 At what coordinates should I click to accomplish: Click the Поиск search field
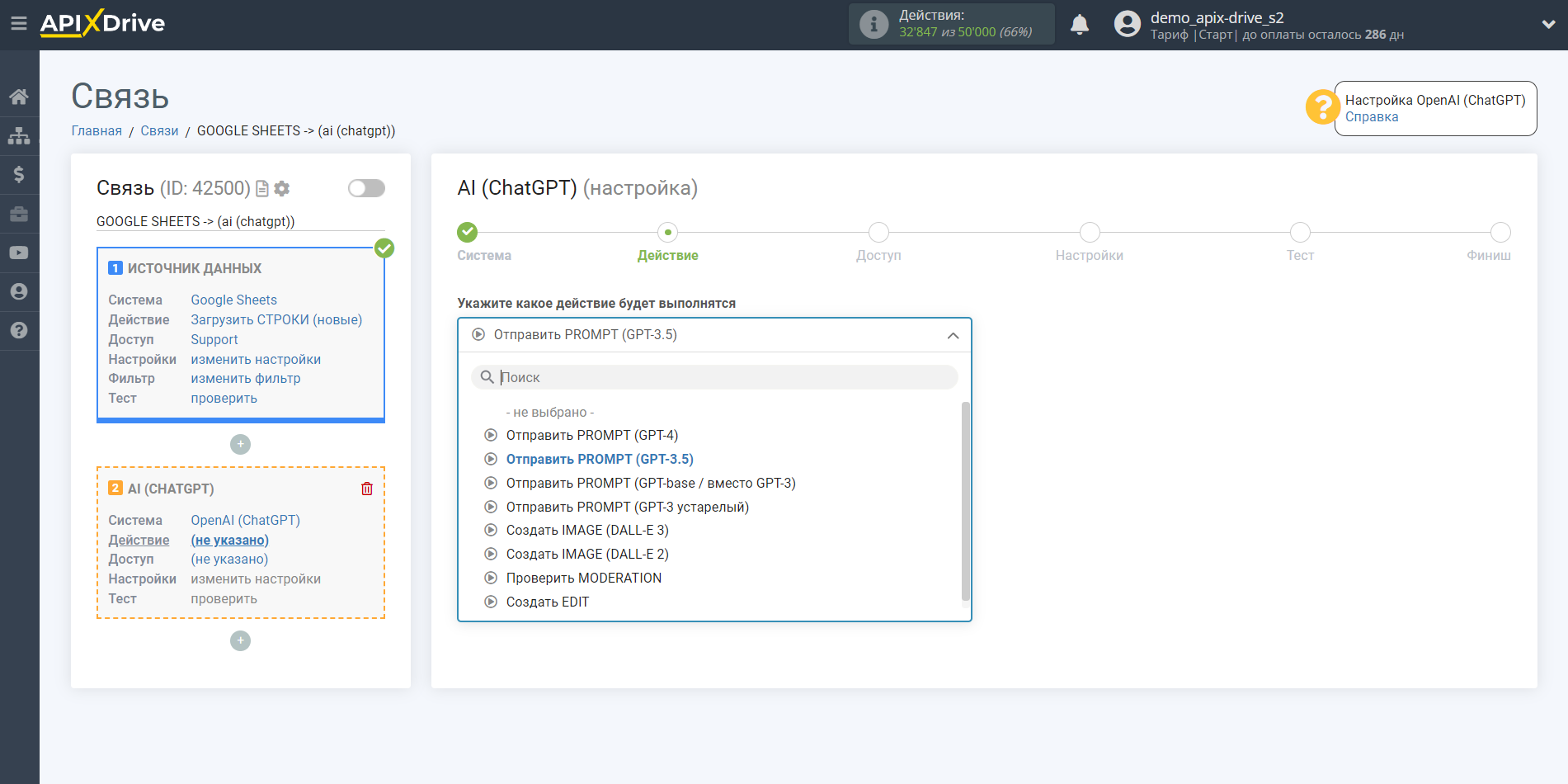714,377
